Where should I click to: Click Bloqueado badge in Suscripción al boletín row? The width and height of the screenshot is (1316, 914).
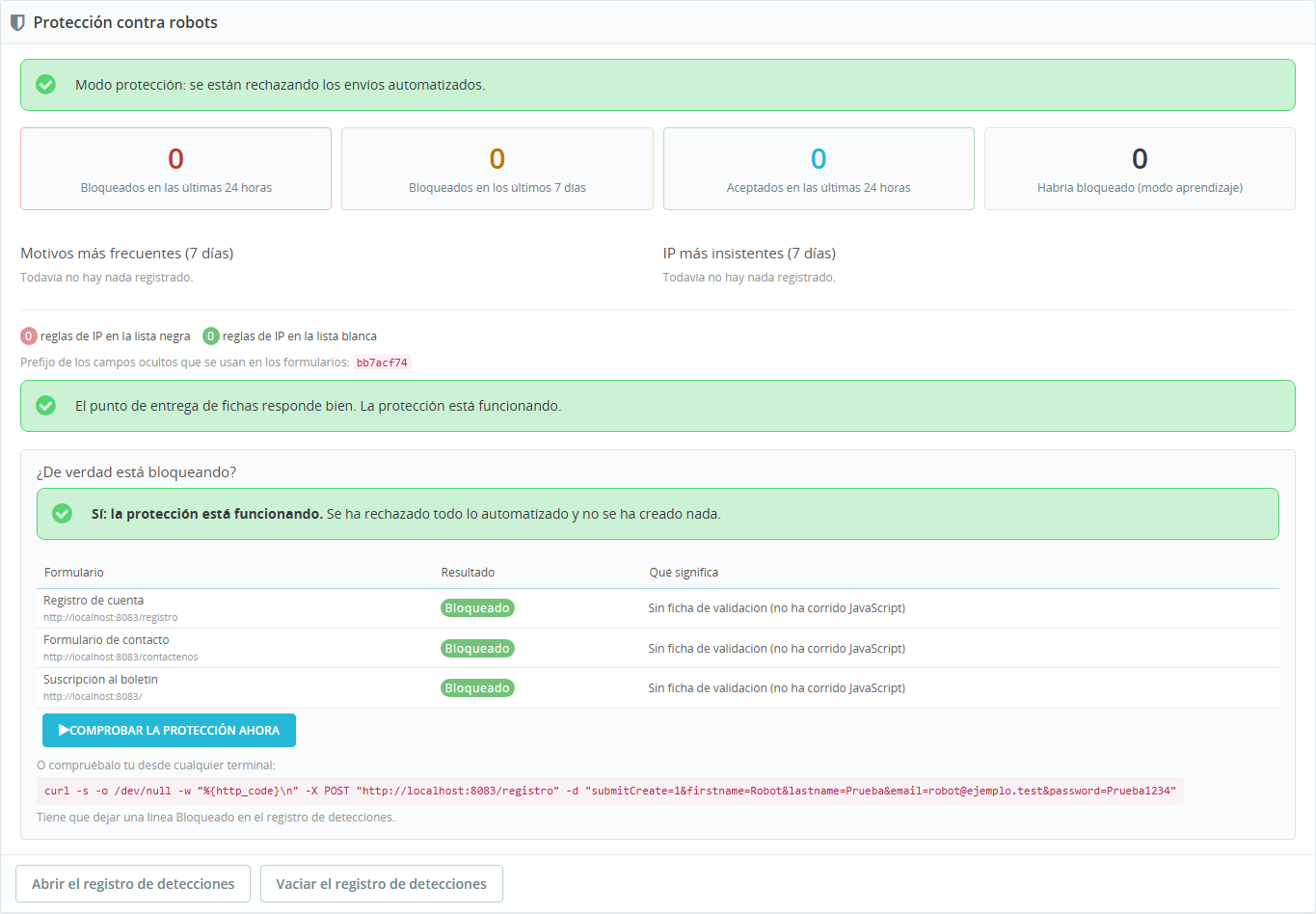477,688
